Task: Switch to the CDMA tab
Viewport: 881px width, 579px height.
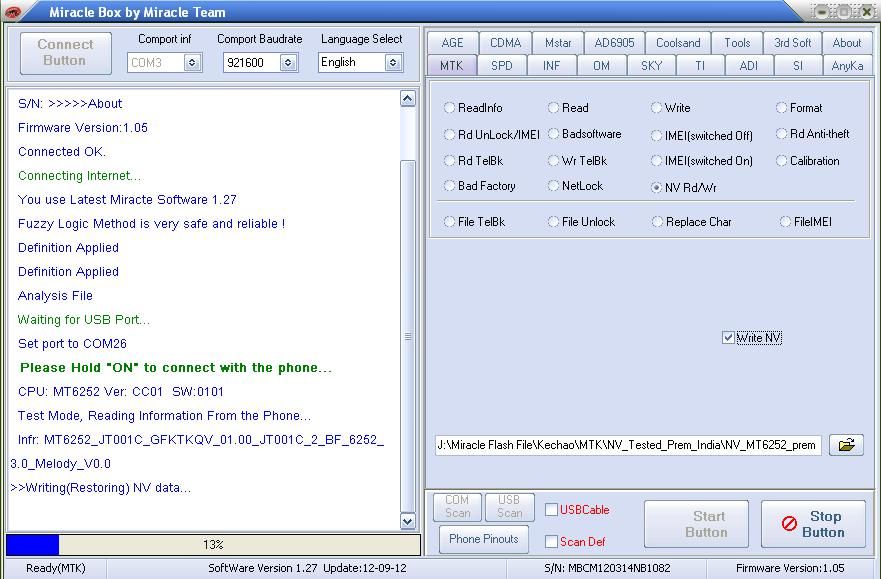Action: pos(505,43)
